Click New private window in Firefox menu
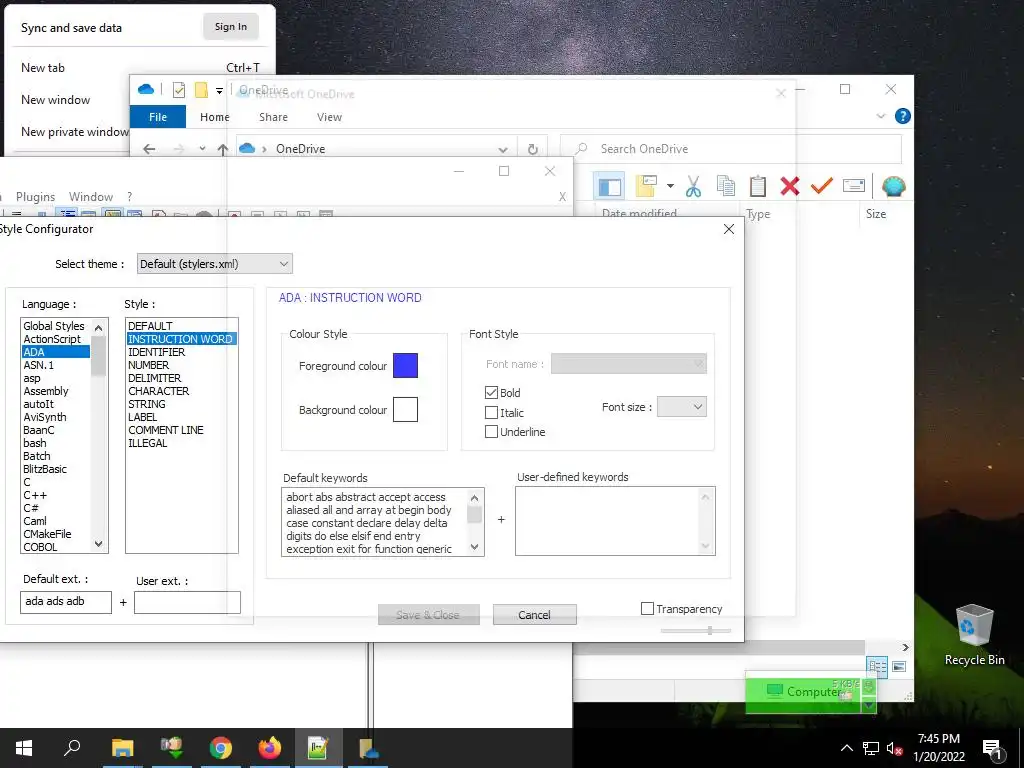The height and width of the screenshot is (768, 1024). click(x=74, y=132)
